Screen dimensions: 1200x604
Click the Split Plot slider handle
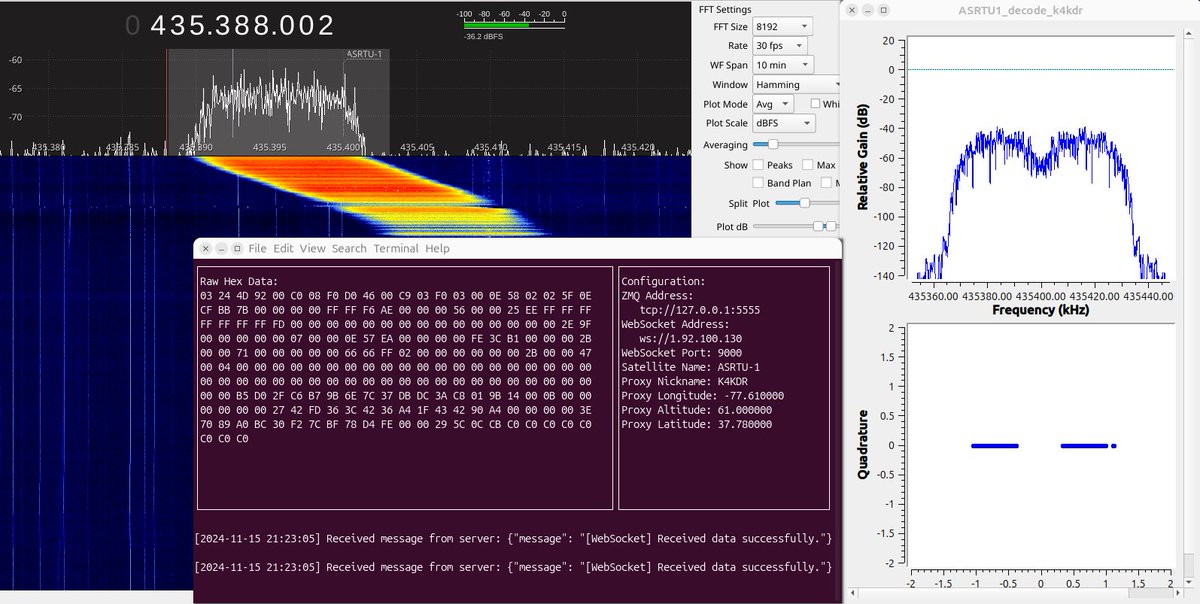[x=804, y=203]
